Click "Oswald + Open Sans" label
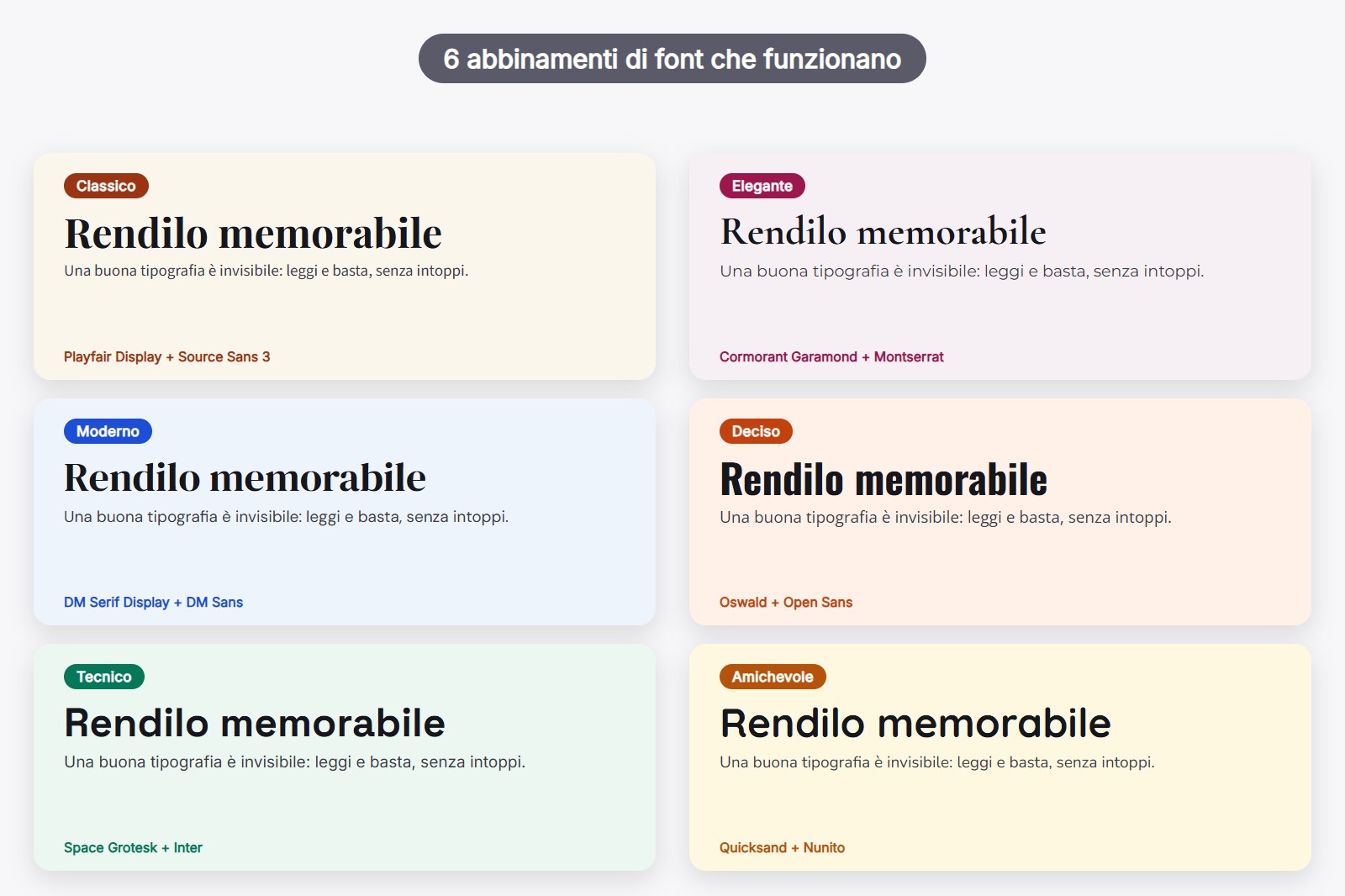This screenshot has height=896, width=1345. tap(786, 602)
